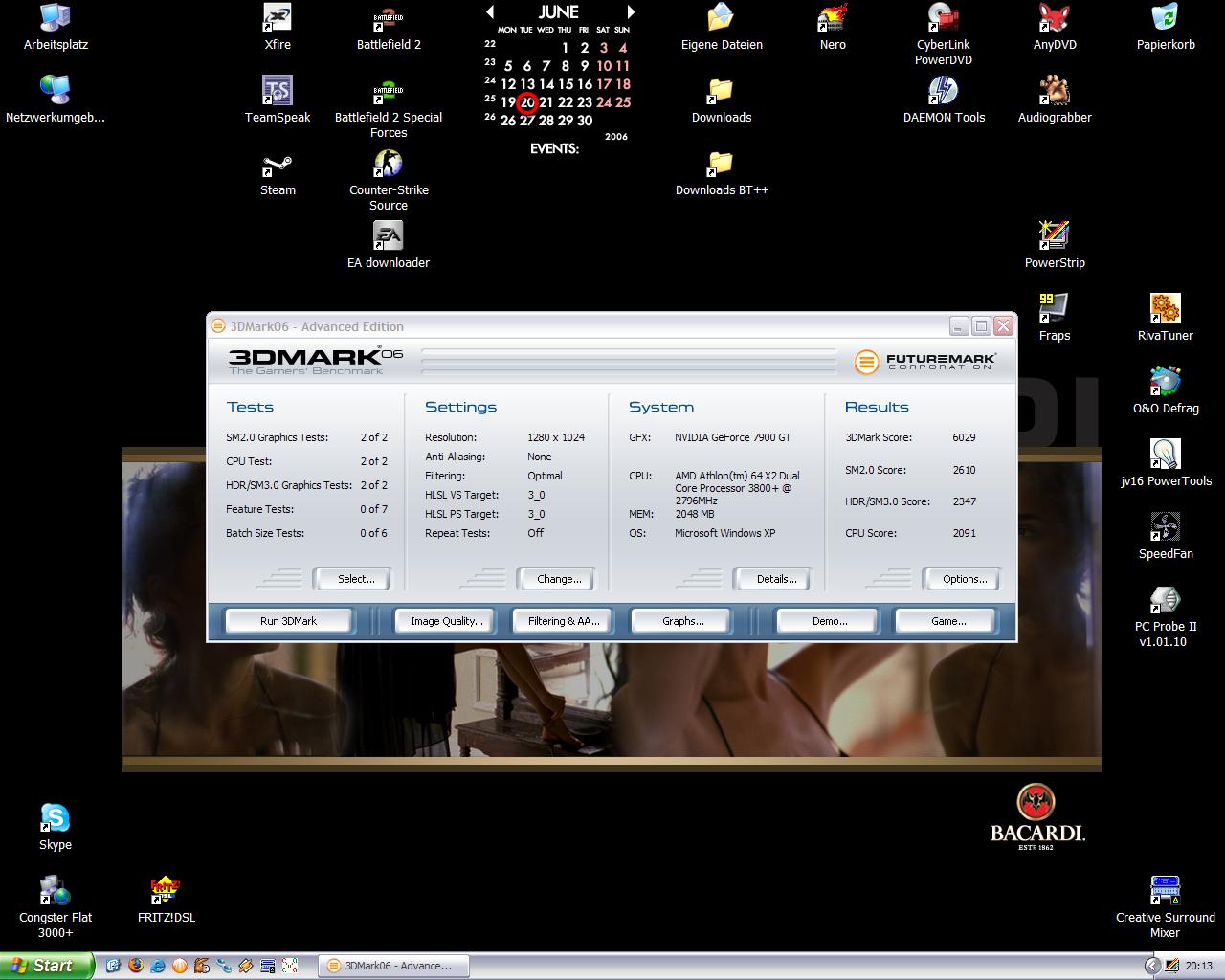Click the taskbar clock showing 20:13
Image resolution: width=1225 pixels, height=980 pixels.
pyautogui.click(x=1198, y=966)
